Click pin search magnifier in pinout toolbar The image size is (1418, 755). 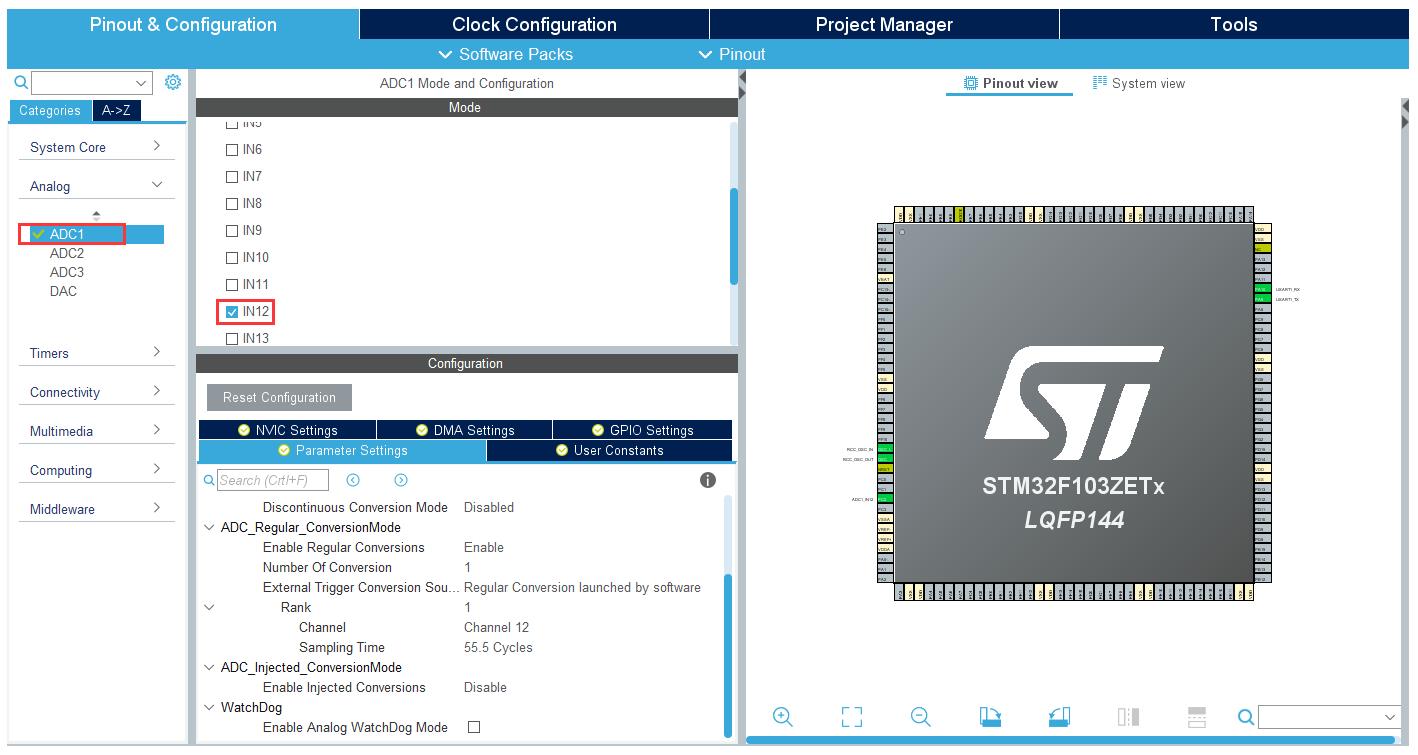[1246, 717]
